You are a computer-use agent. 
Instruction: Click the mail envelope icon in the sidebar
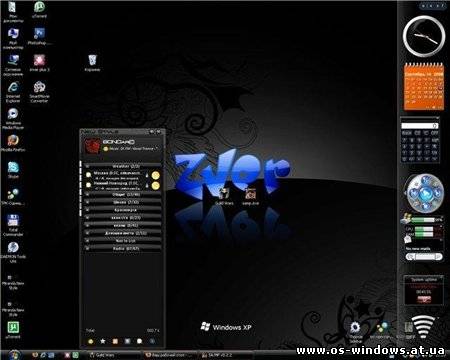408,239
